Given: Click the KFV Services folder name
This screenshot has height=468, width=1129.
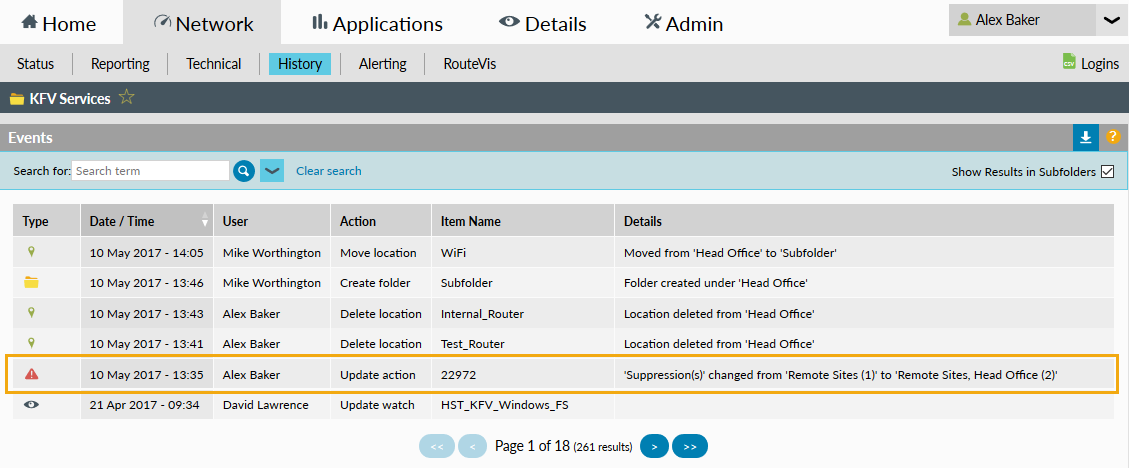Looking at the screenshot, I should click(70, 99).
